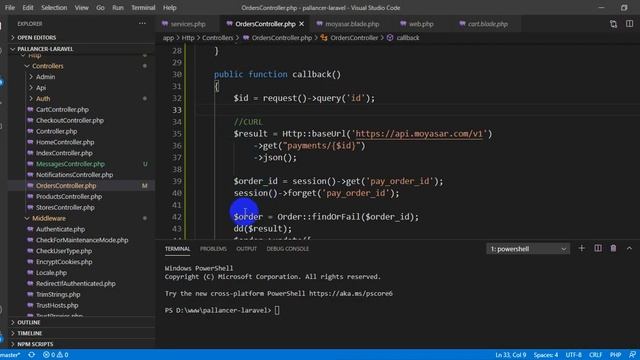The height and width of the screenshot is (360, 640).
Task: Click OrdersController class in breadcrumb
Action: click(354, 38)
